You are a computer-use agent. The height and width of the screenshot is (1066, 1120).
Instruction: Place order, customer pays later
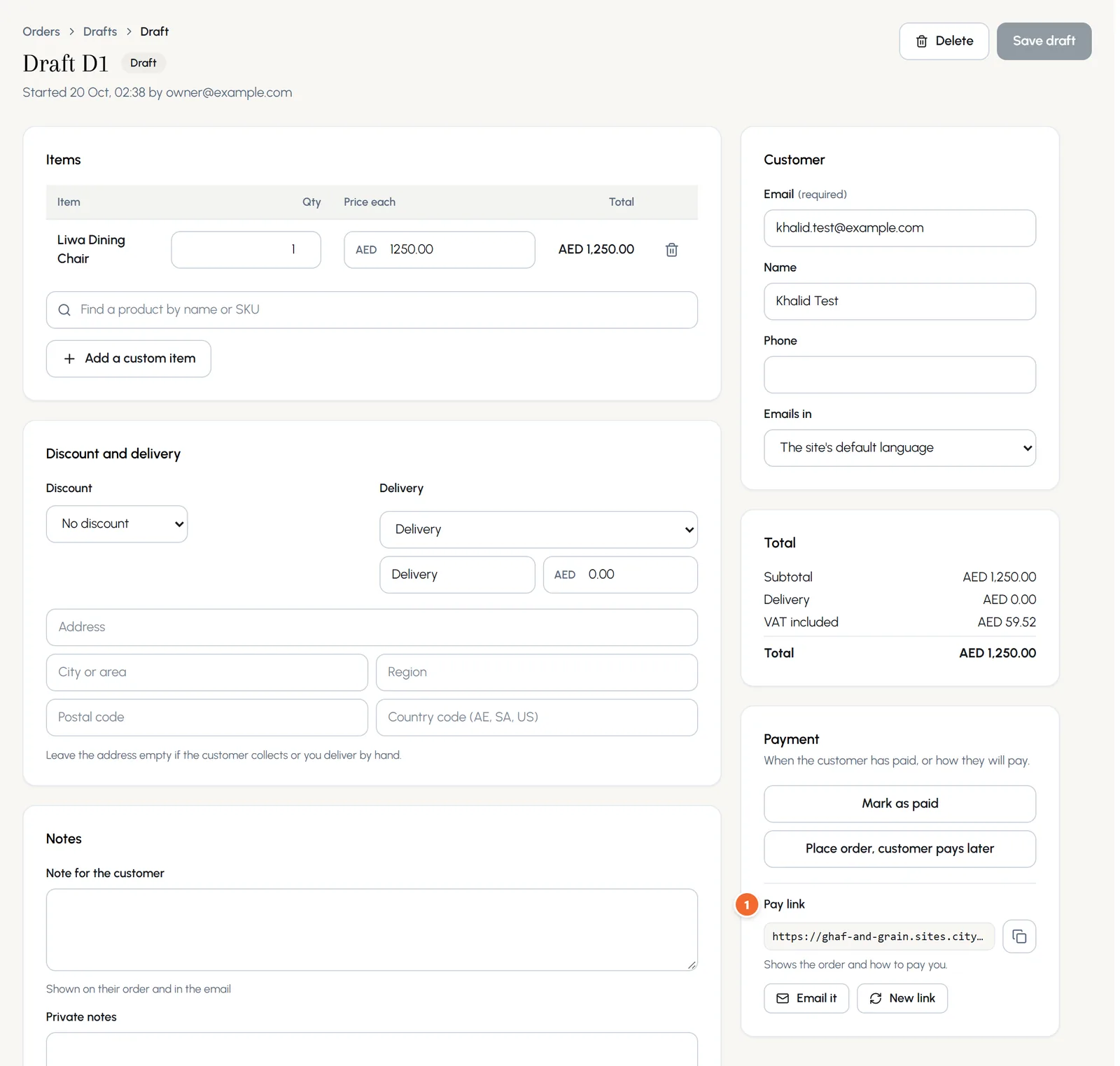pyautogui.click(x=899, y=849)
